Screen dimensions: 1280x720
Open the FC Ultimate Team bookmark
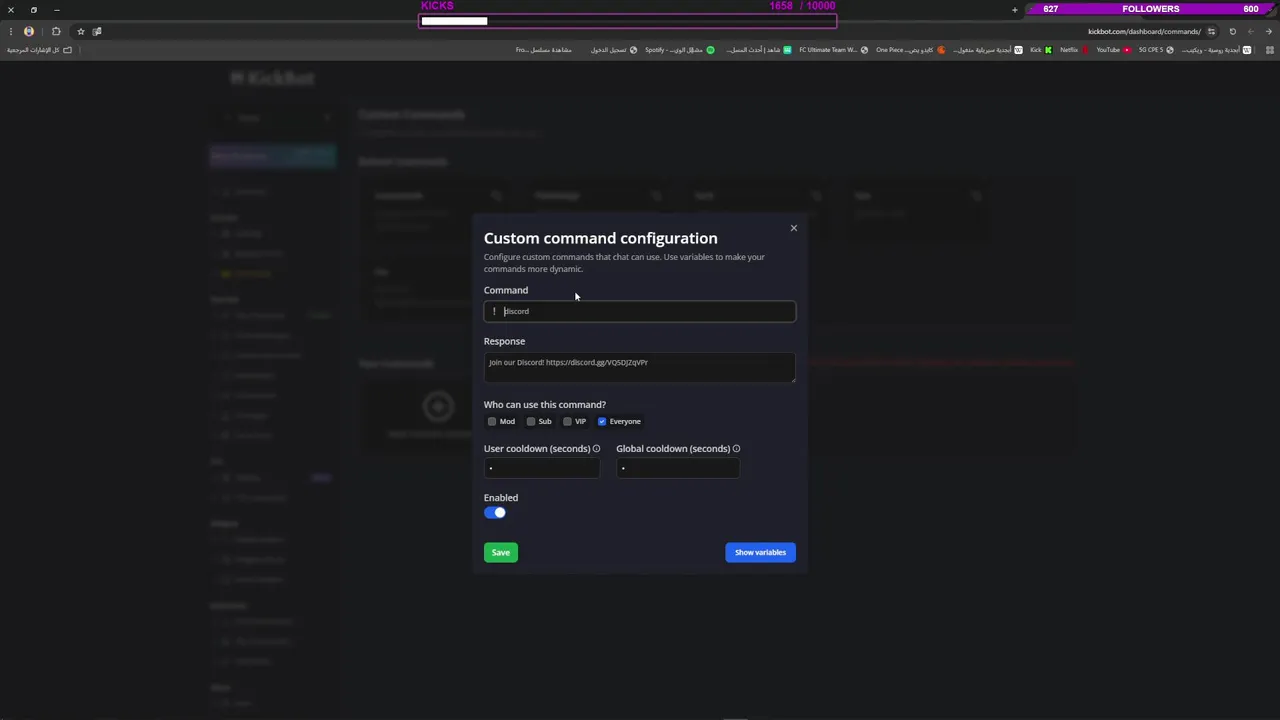pyautogui.click(x=834, y=50)
